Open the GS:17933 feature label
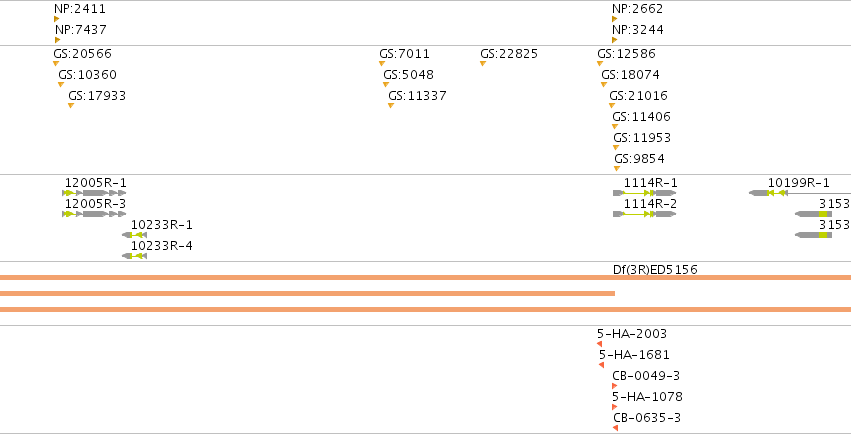 (x=97, y=95)
